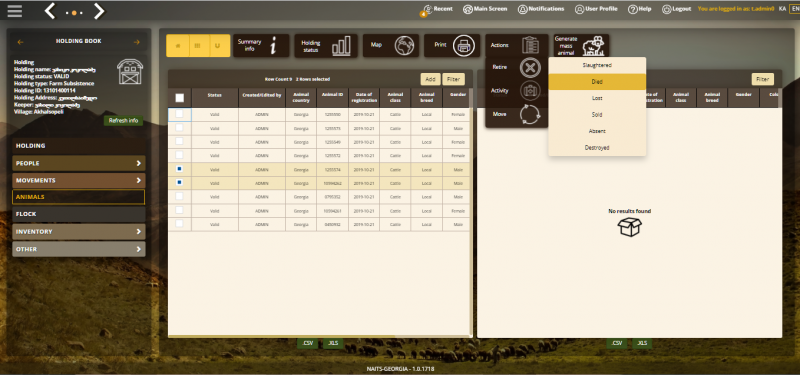This screenshot has height=375, width=800.
Task: Check the last animal row checkbox
Action: click(179, 223)
